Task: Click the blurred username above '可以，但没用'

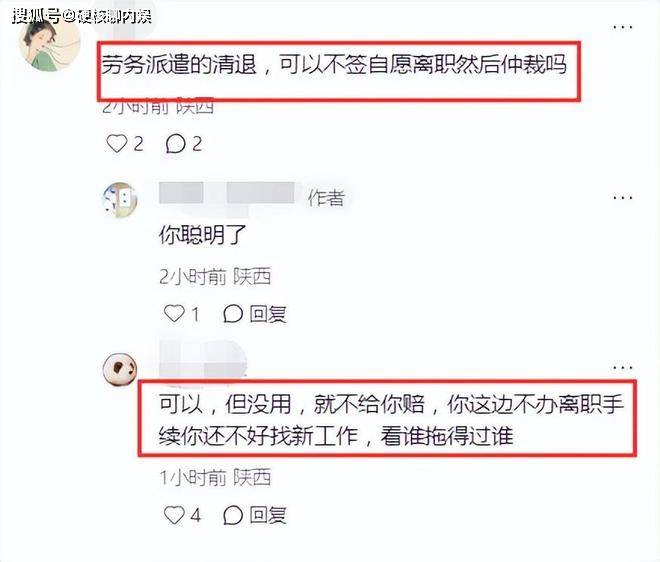Action: click(x=202, y=359)
